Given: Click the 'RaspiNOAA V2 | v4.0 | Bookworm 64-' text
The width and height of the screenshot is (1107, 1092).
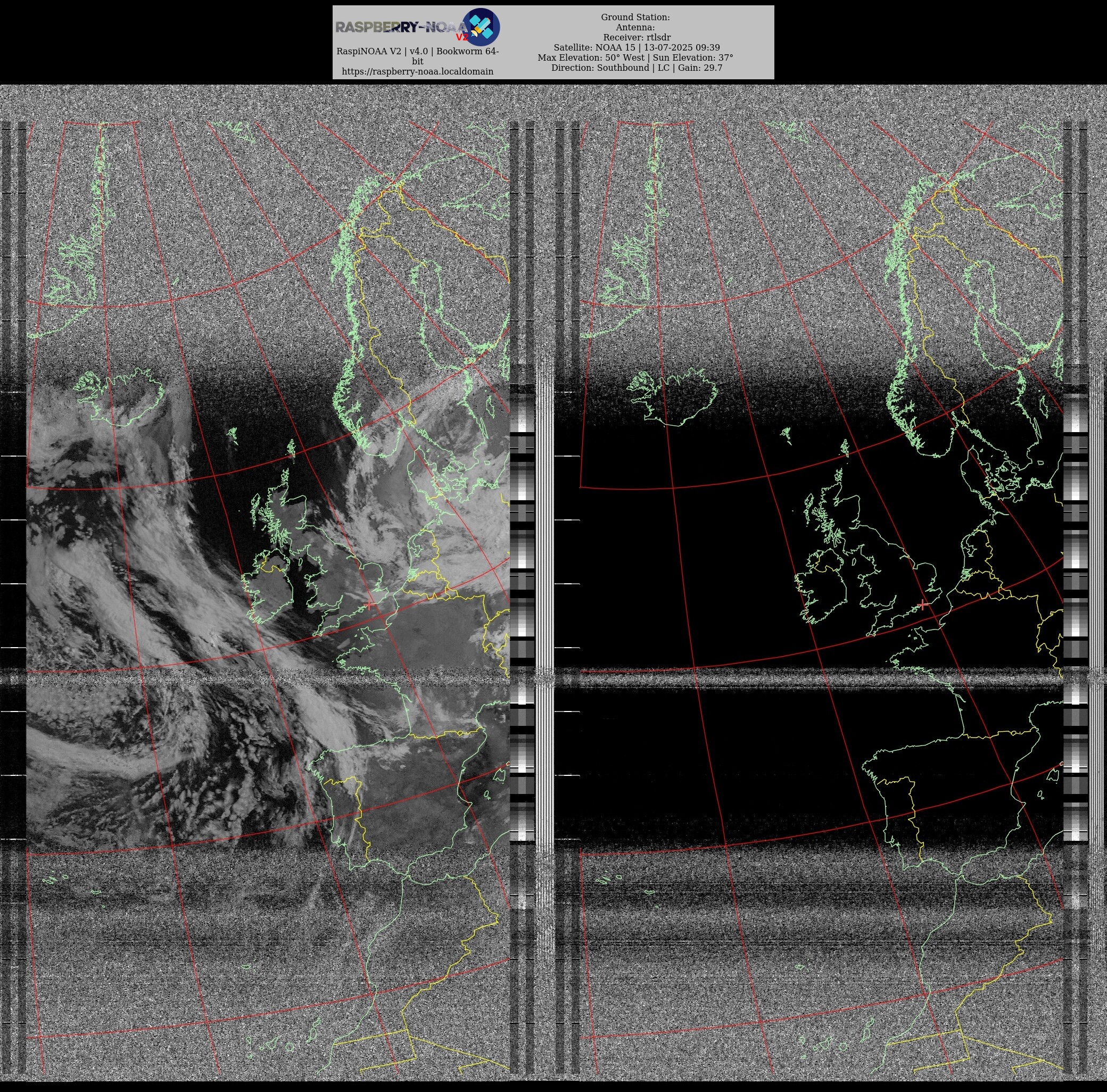Looking at the screenshot, I should (x=417, y=52).
